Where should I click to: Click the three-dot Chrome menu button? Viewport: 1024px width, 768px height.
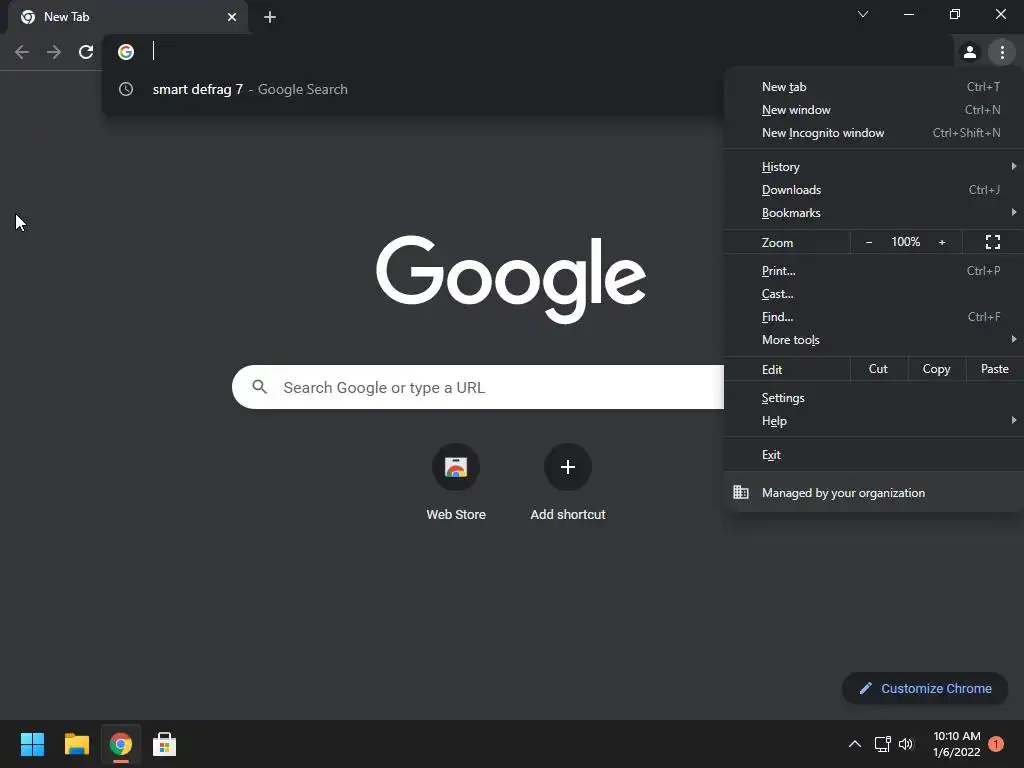point(1002,52)
